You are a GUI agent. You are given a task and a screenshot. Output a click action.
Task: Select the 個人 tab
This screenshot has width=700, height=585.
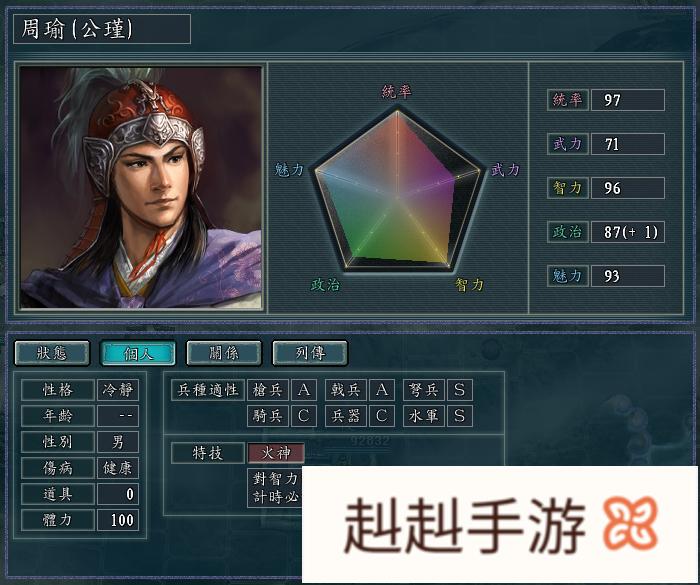138,353
